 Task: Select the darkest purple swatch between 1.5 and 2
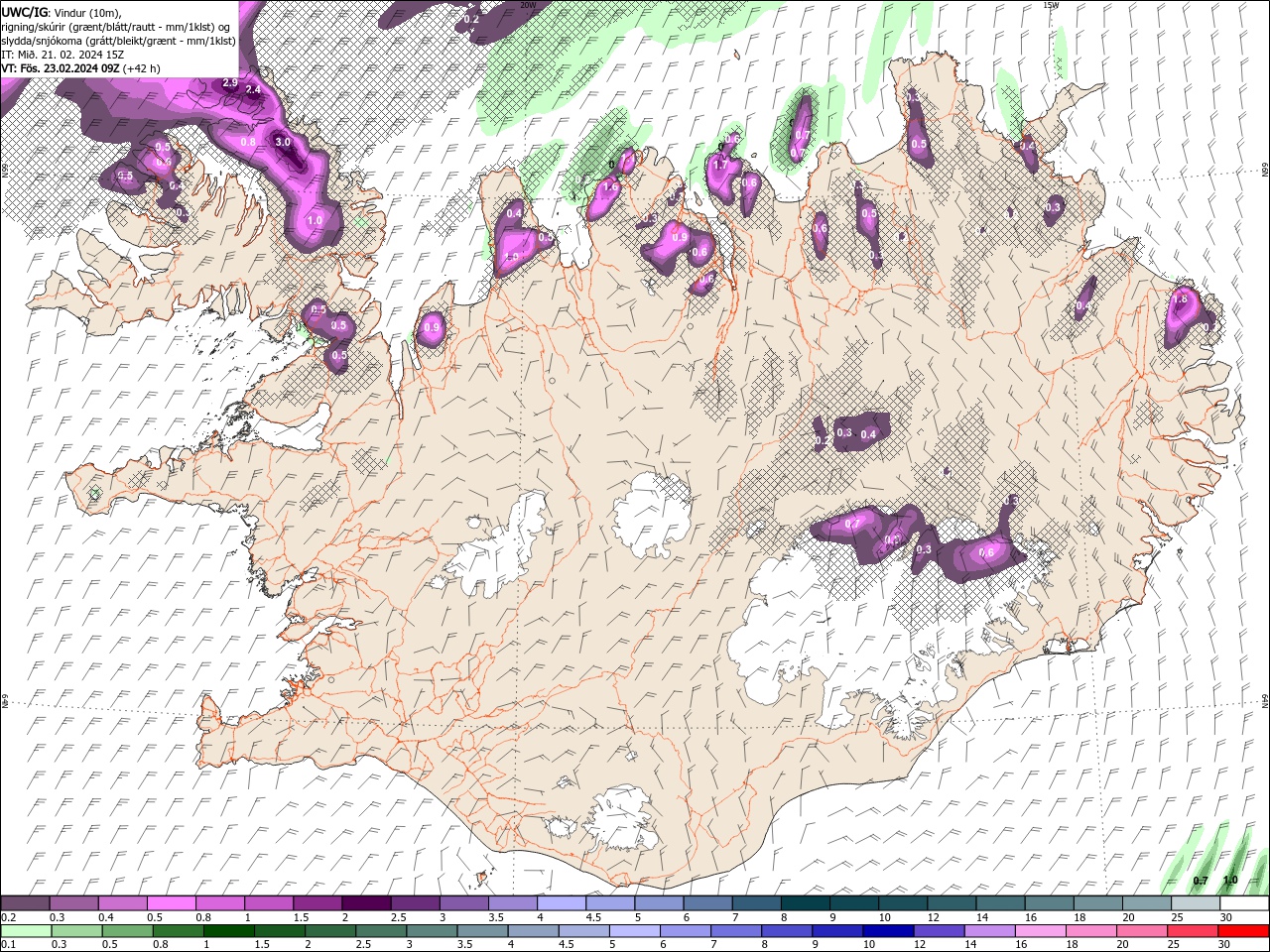(x=366, y=903)
